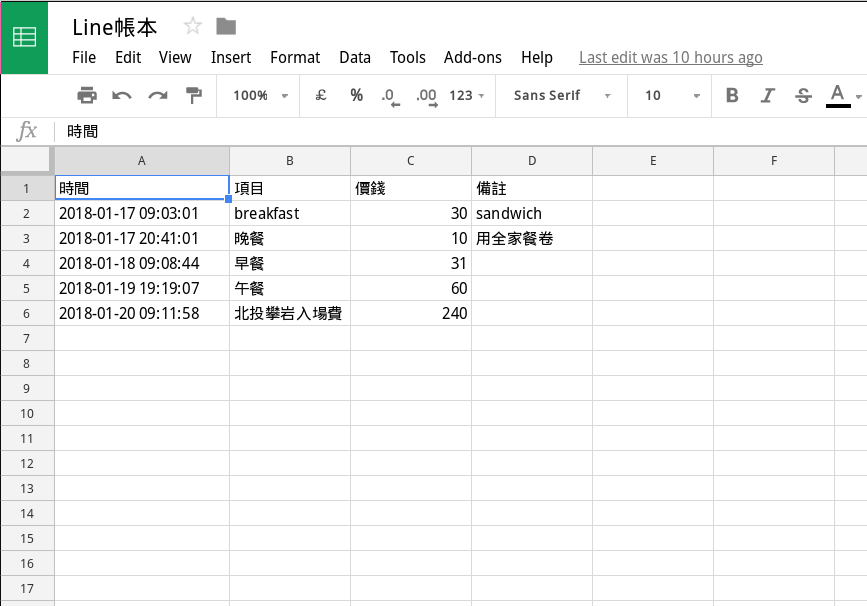Open the Google Sheets home icon
The width and height of the screenshot is (867, 606).
click(24, 37)
